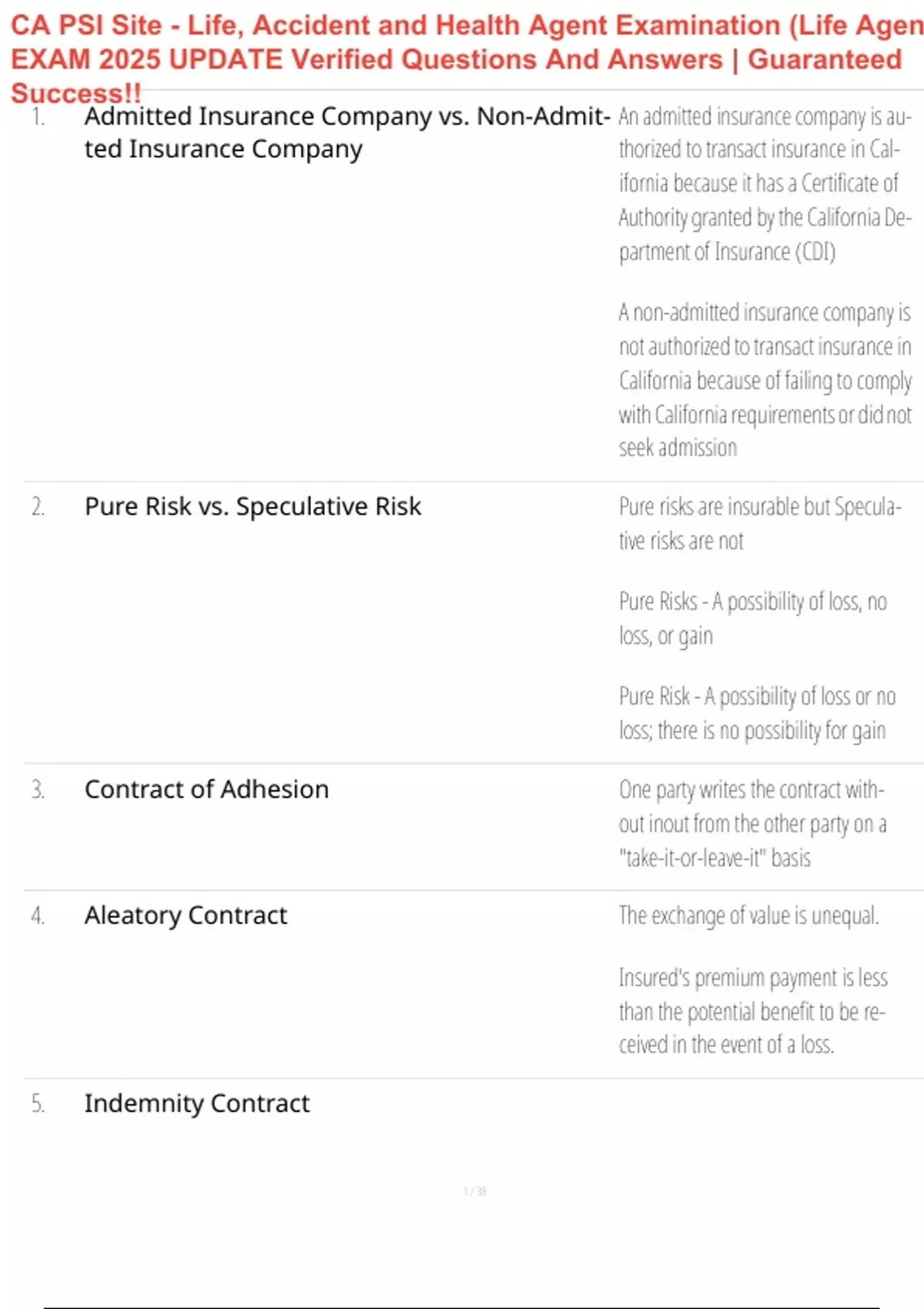The height and width of the screenshot is (1309, 924).
Task: Select the 'Indemnity Contract' term
Action: [196, 1103]
